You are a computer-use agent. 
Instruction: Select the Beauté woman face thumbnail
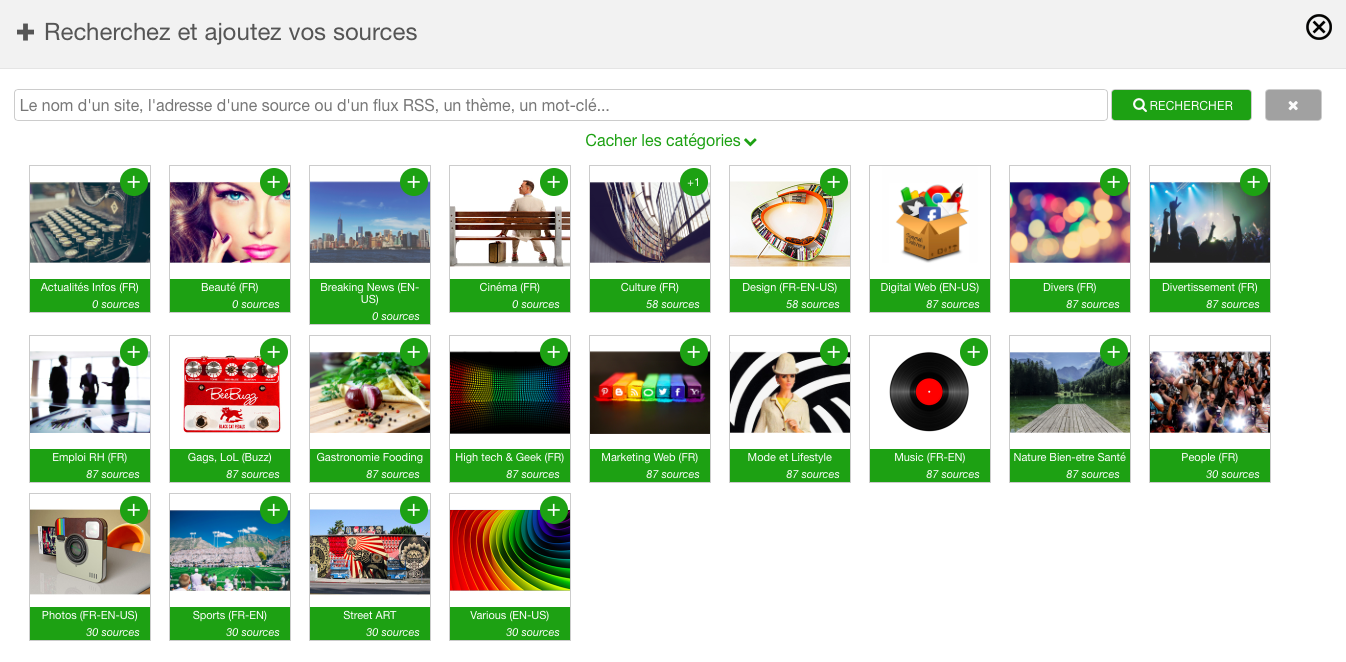(x=230, y=222)
